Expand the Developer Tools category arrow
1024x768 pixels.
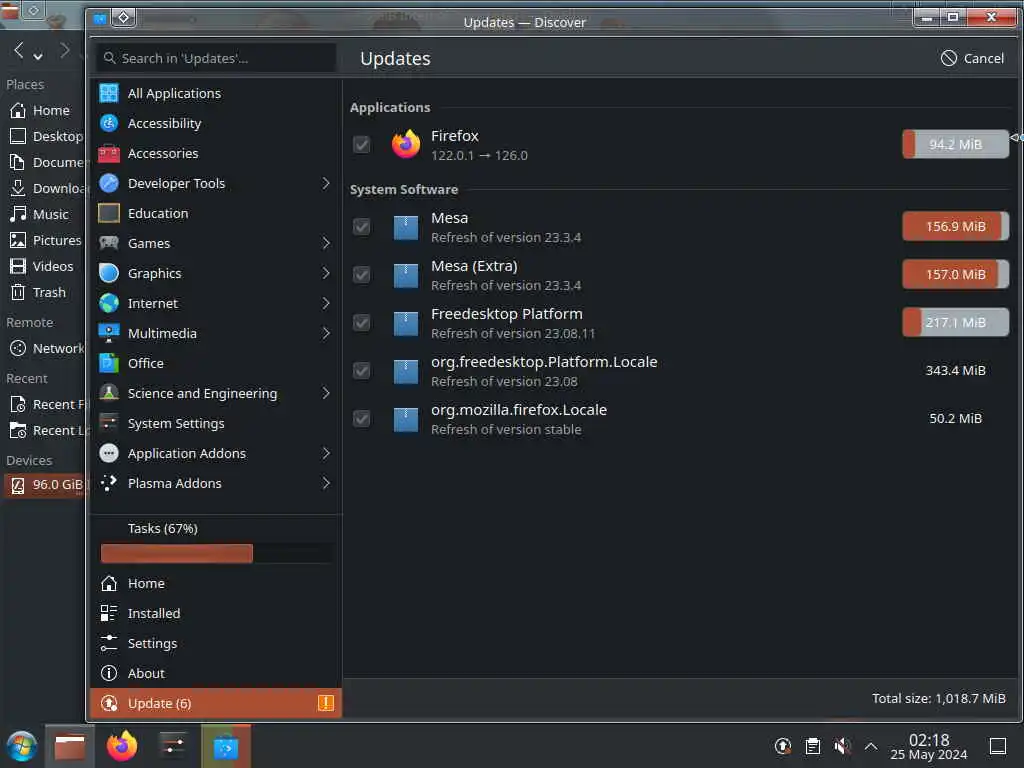click(326, 184)
